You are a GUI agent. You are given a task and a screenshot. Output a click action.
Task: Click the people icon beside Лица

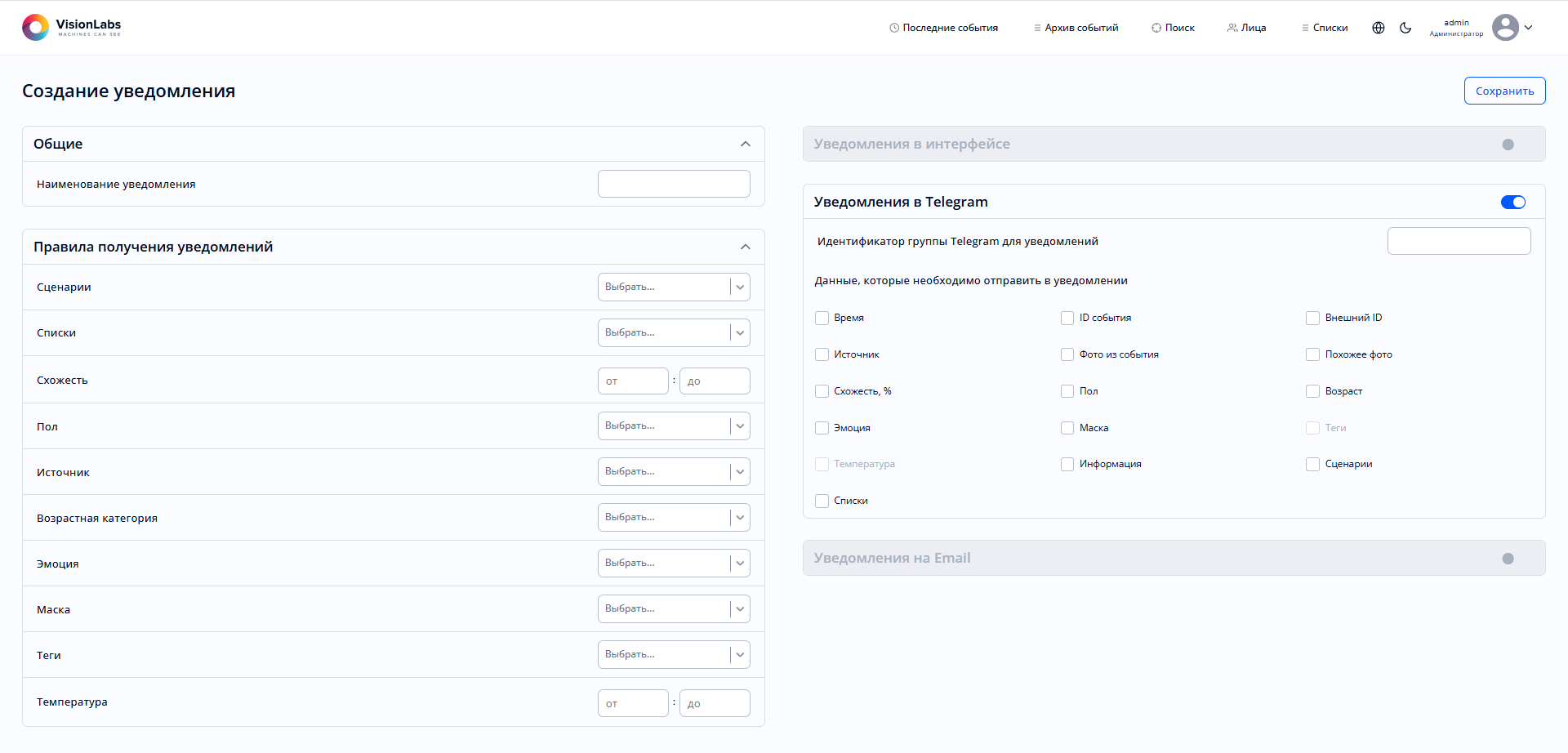(1232, 28)
